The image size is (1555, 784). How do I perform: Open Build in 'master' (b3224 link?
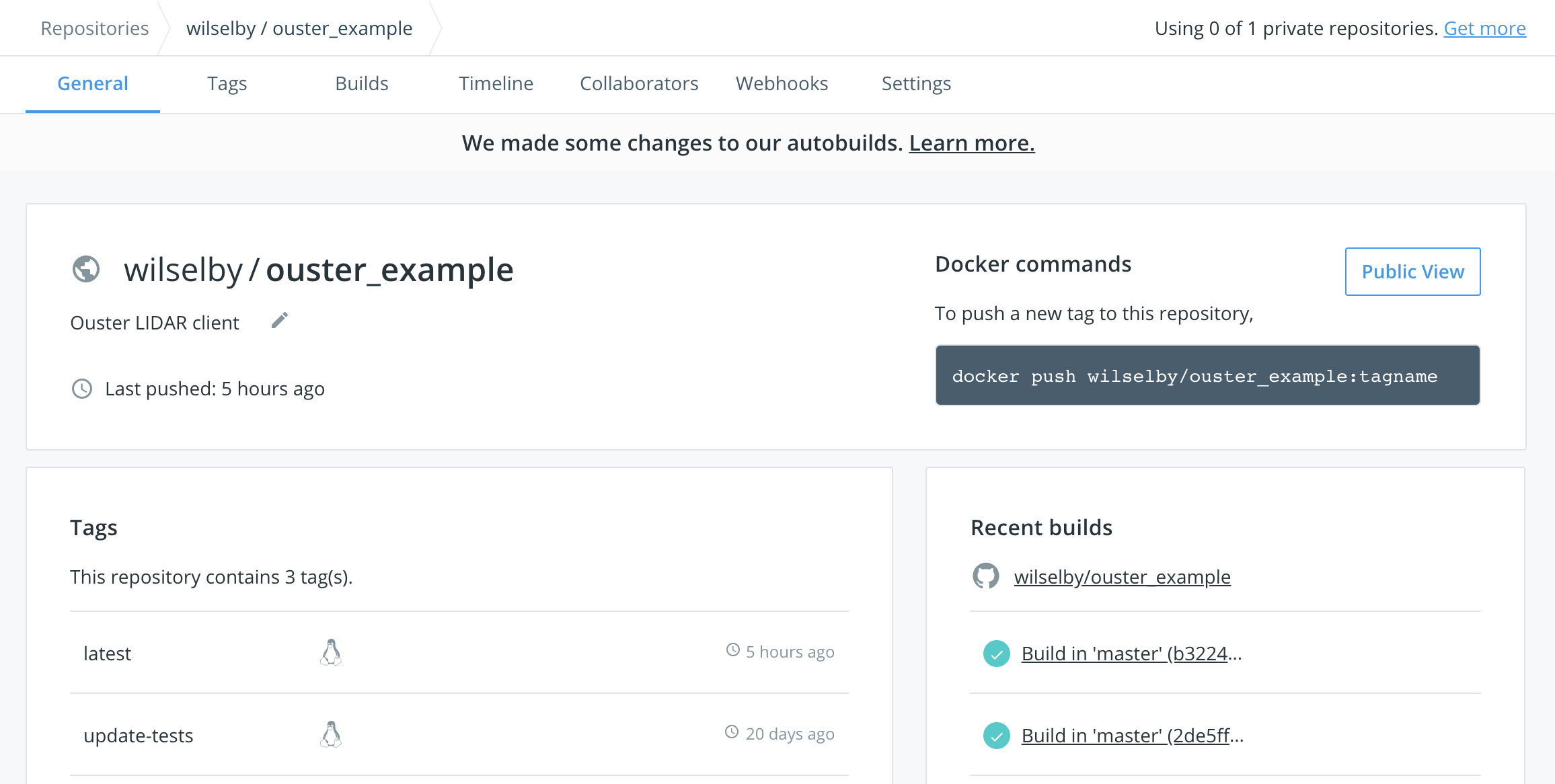1132,654
